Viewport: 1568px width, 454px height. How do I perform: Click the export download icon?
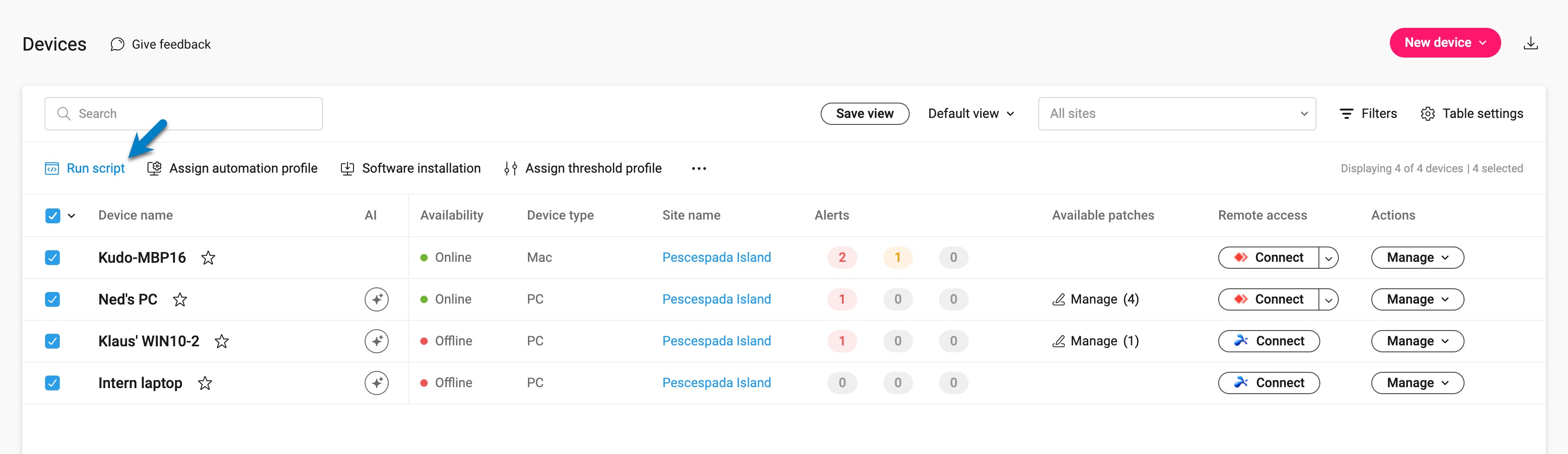(x=1530, y=43)
